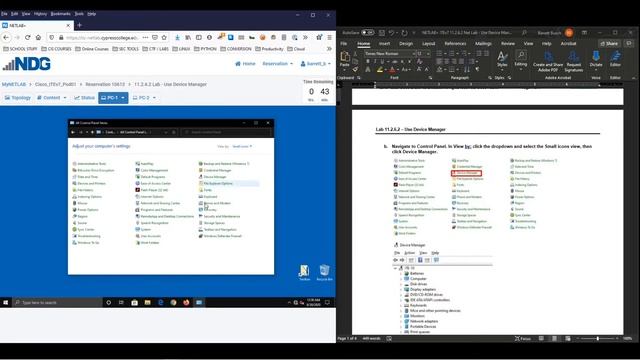Start Dictate in Word ribbon
The width and height of the screenshot is (640, 360).
click(596, 59)
